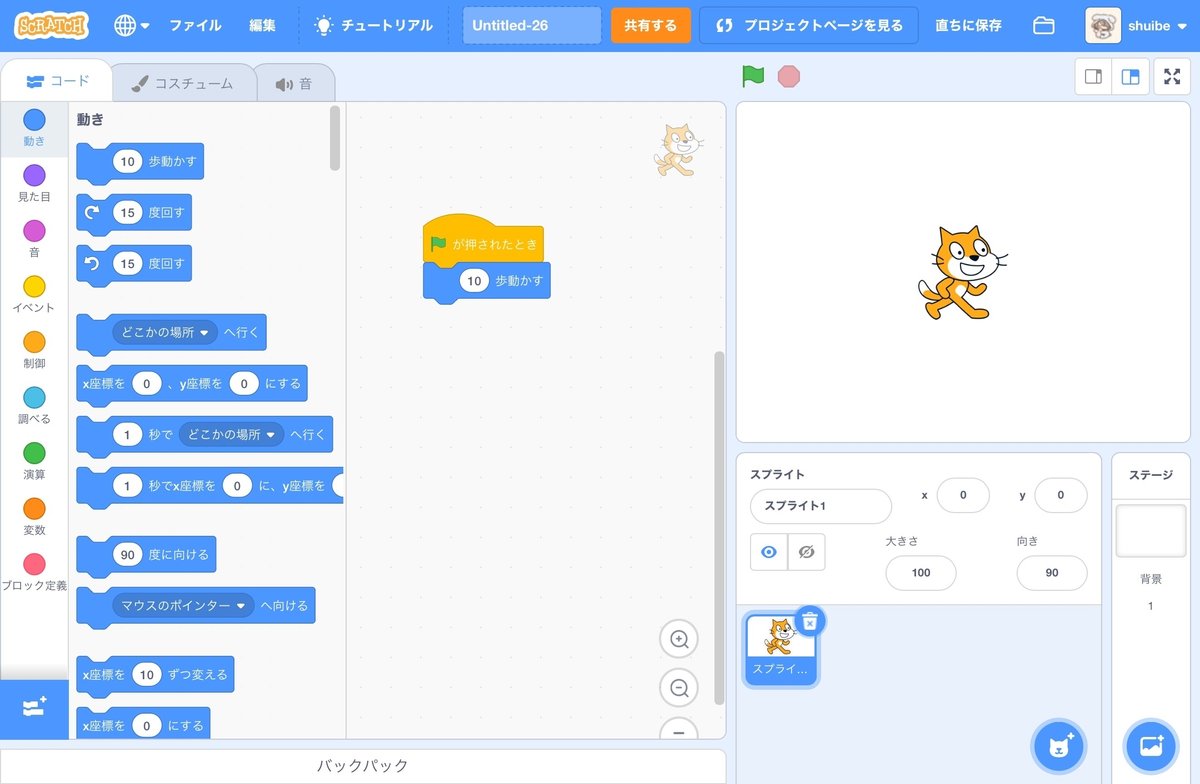Open the ファイル menu
The width and height of the screenshot is (1200, 784).
[x=195, y=25]
